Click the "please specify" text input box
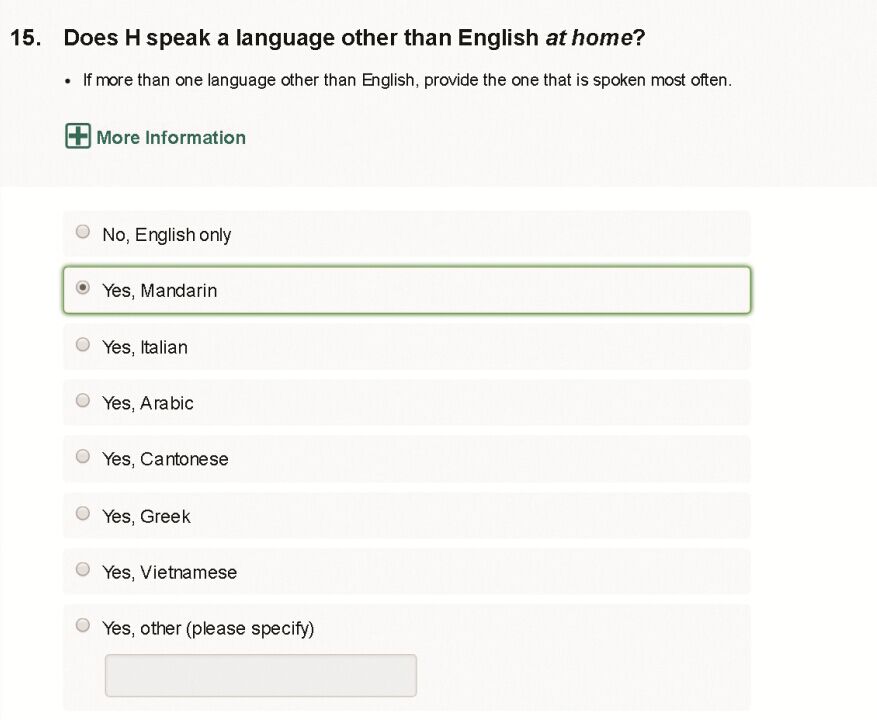The width and height of the screenshot is (877, 720). coord(260,676)
